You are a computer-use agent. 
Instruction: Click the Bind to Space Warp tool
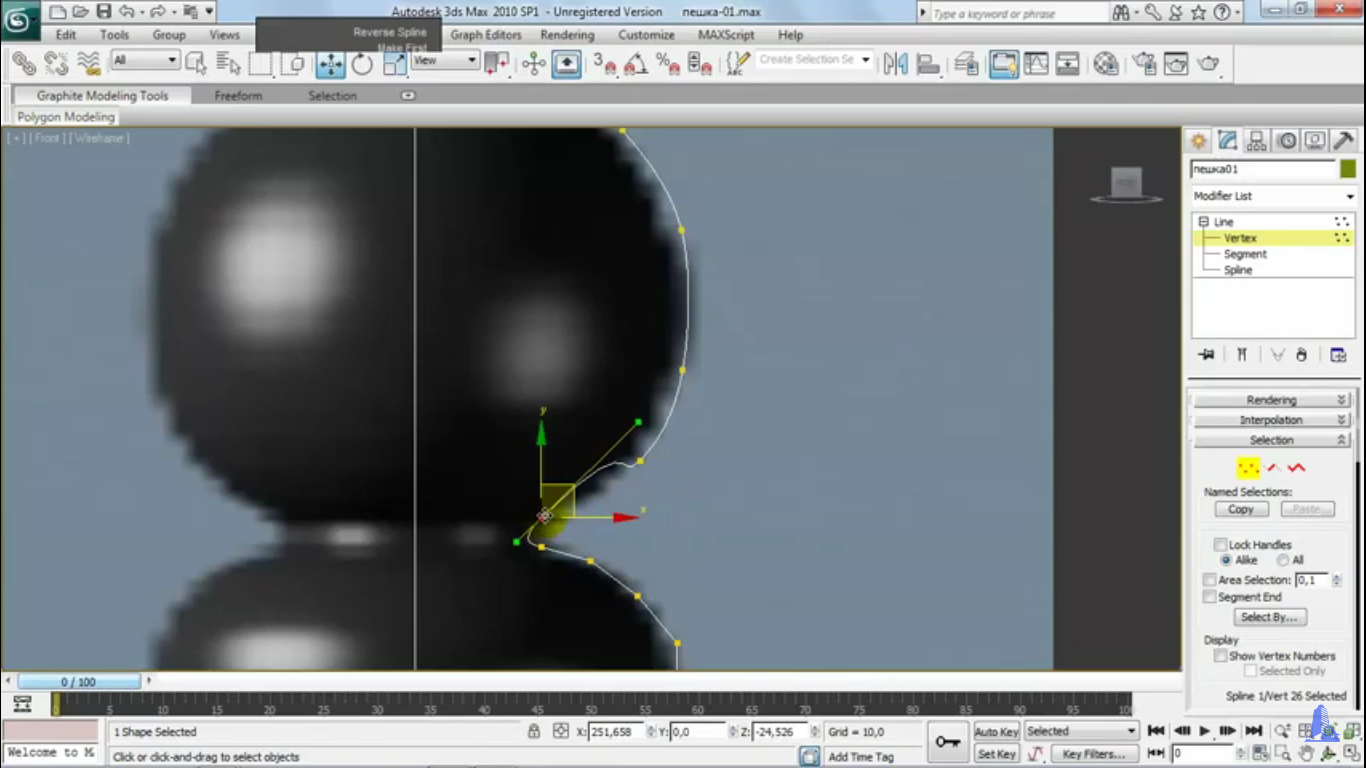point(89,64)
